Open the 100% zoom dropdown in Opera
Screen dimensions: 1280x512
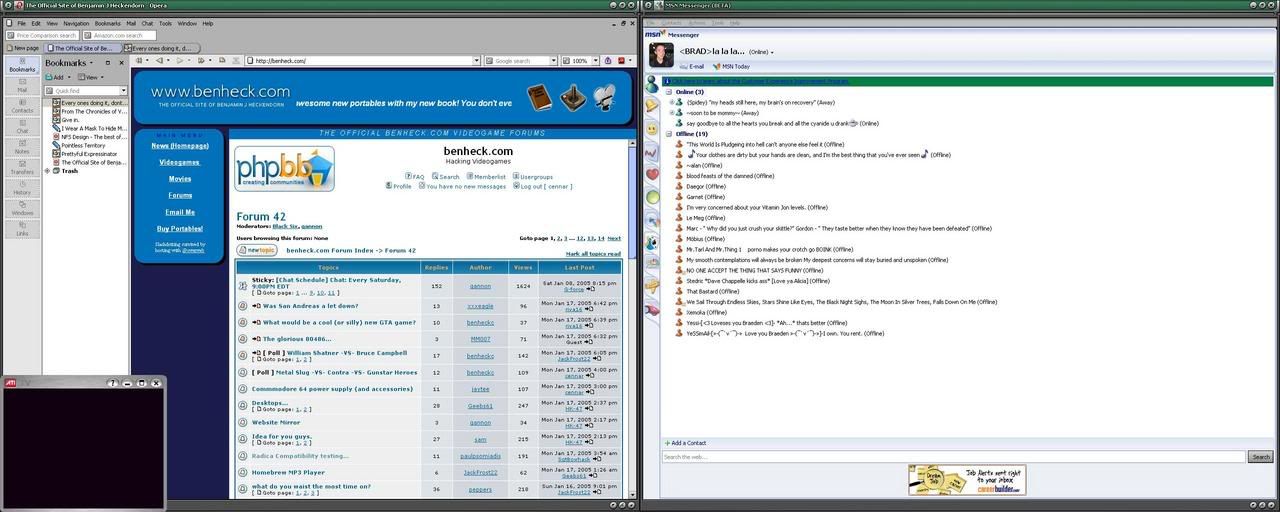pos(593,61)
